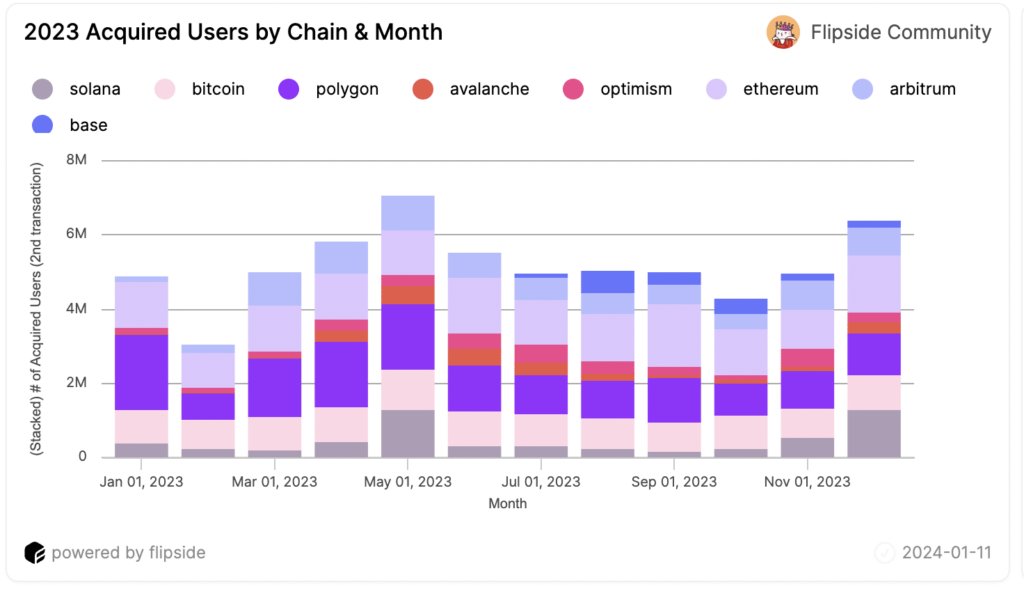Click the ethereum legend circle

click(x=716, y=89)
